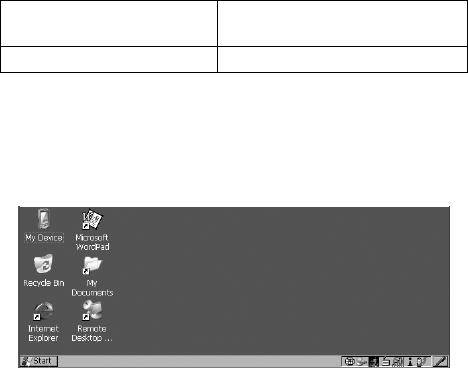Click the Recycle Bin text label
This screenshot has height=368, width=468.
44,283
